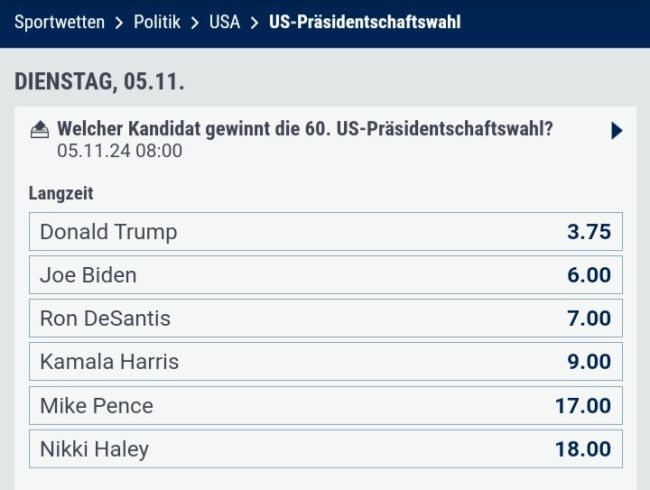
Task: Click the ballot box icon beside the question
Action: 40,130
